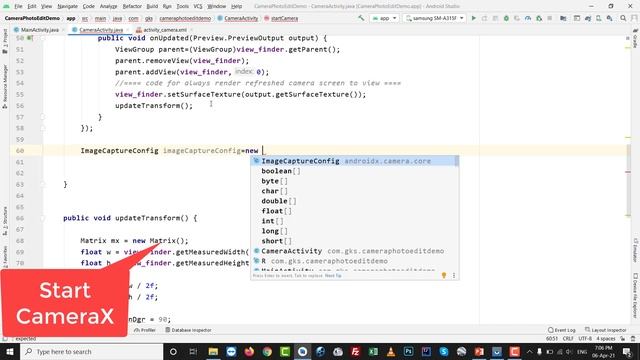Click the 4 spaces indent setting
Image resolution: width=640 pixels, height=360 pixels.
tap(605, 339)
